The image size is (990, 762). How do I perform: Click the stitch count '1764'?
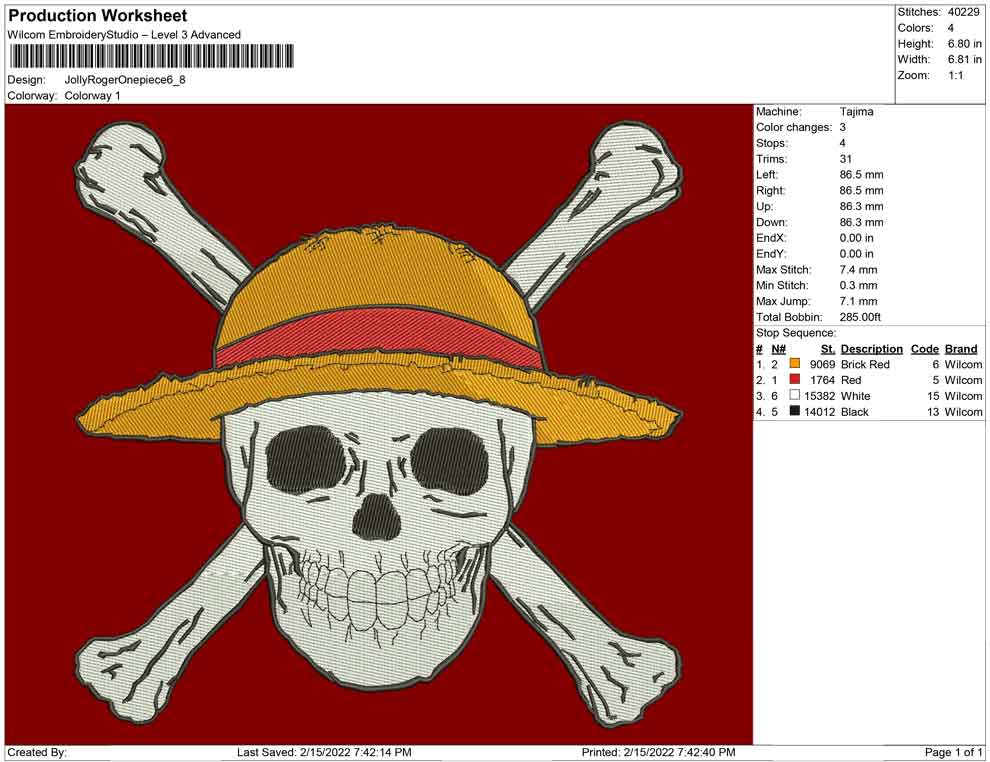tap(823, 380)
